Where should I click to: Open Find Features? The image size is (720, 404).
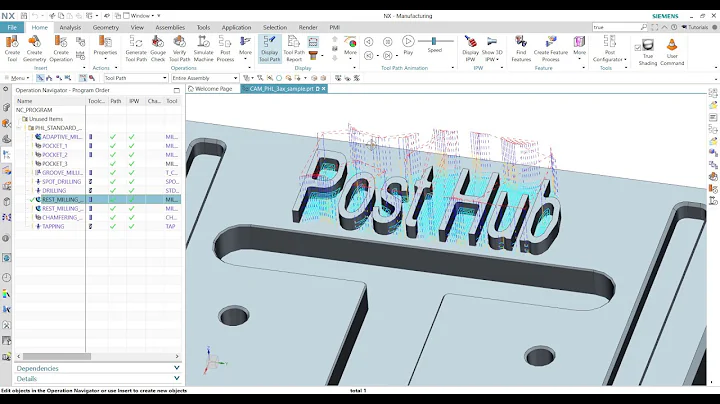pyautogui.click(x=521, y=49)
